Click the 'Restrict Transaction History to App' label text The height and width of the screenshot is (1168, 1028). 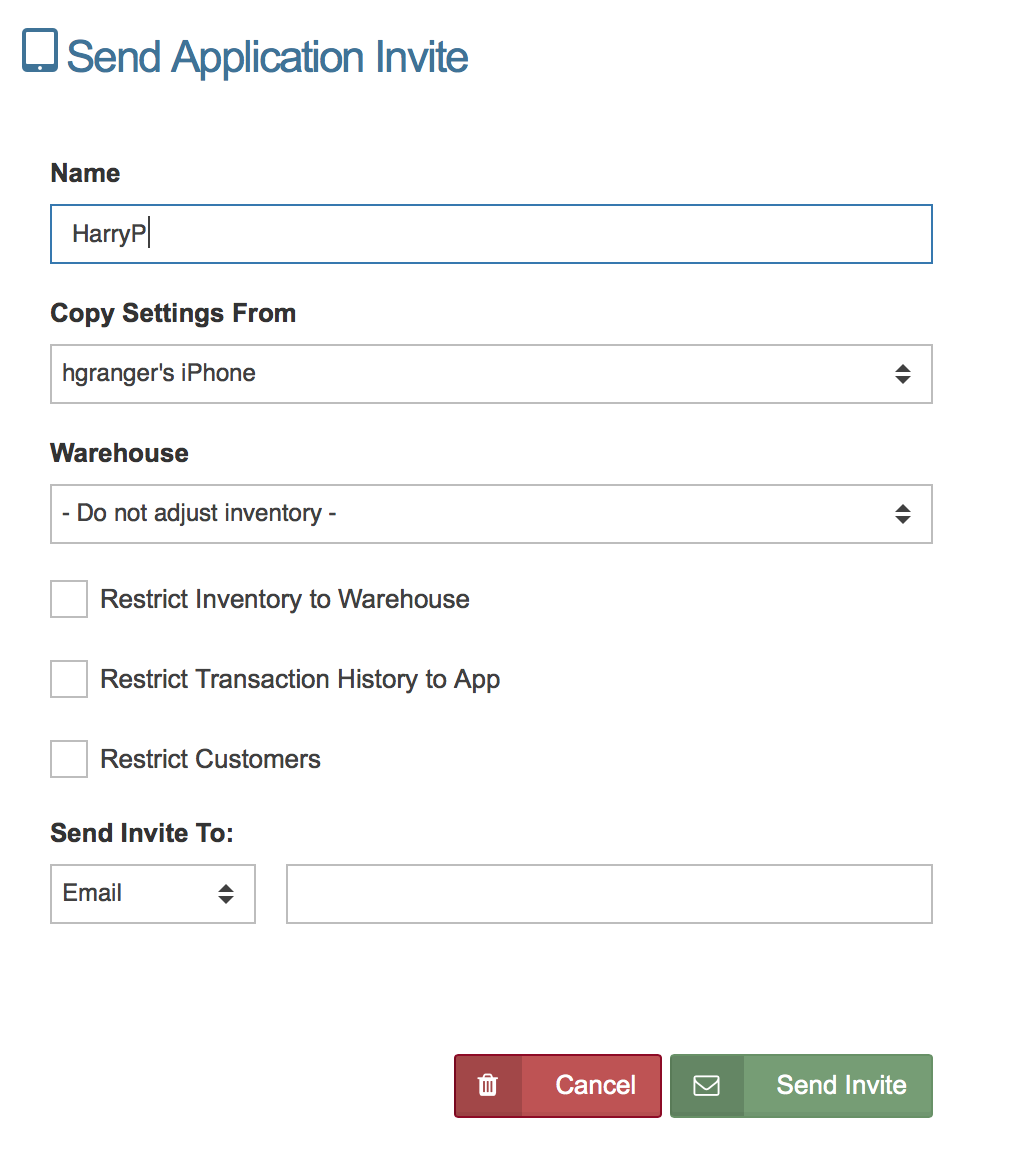(300, 679)
